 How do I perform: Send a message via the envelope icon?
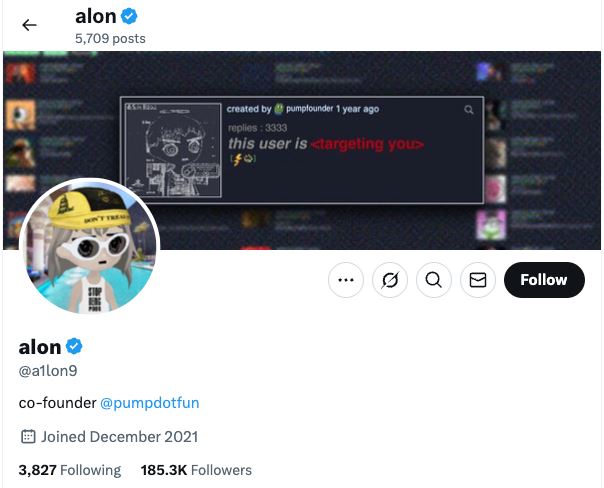tap(477, 281)
